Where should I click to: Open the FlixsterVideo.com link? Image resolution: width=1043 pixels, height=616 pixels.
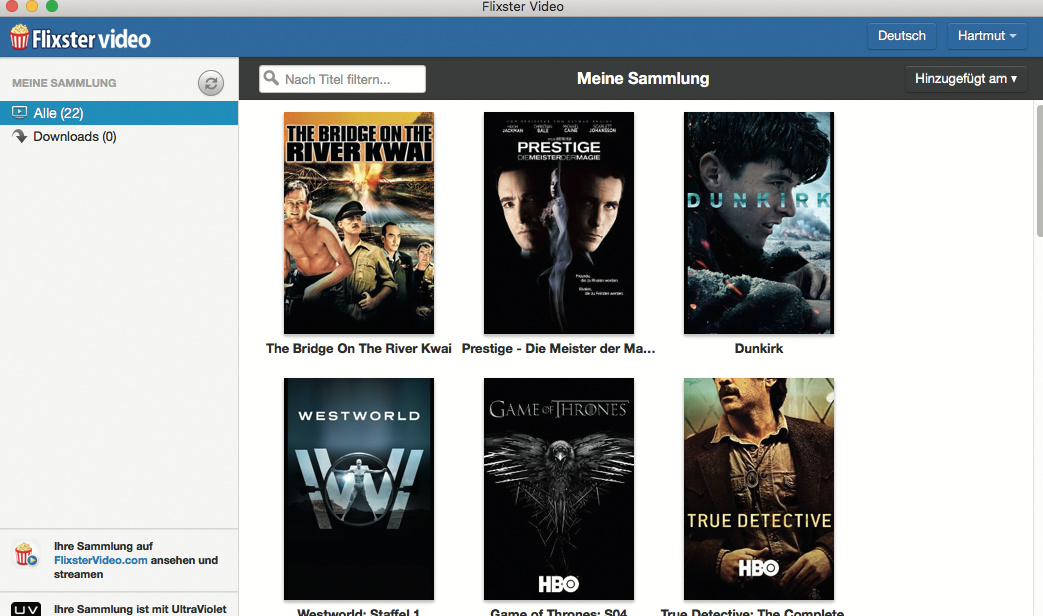tap(101, 561)
